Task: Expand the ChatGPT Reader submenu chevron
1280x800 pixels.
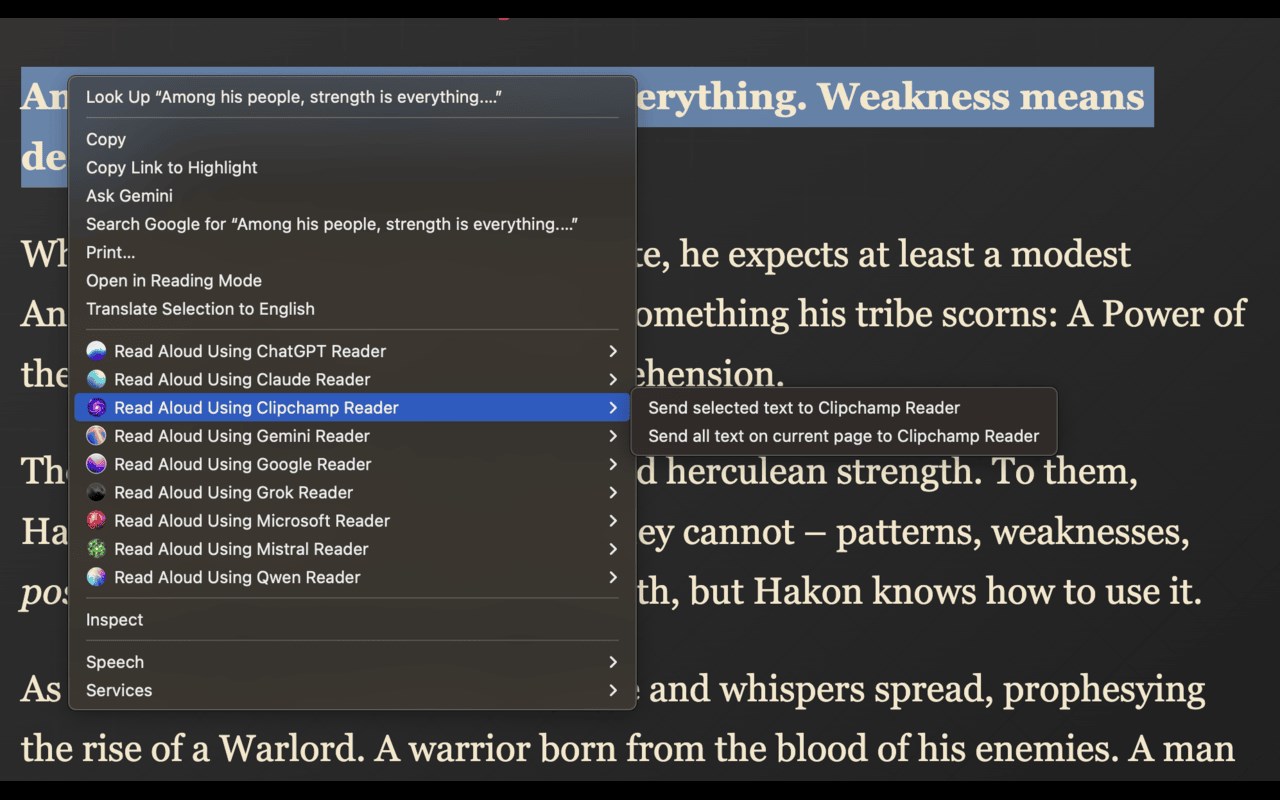Action: click(613, 351)
